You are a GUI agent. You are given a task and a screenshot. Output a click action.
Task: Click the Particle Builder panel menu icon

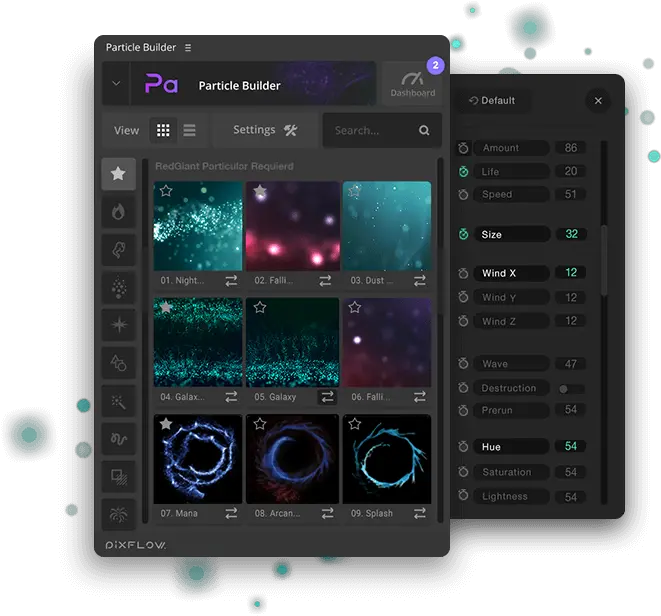pos(188,48)
